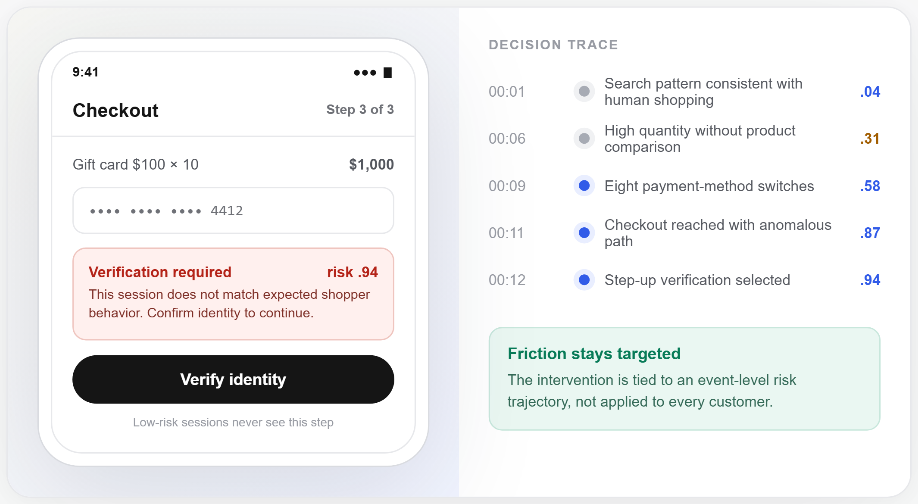Image resolution: width=918 pixels, height=504 pixels.
Task: Select the Step 3 of 3 indicator
Action: [x=360, y=109]
